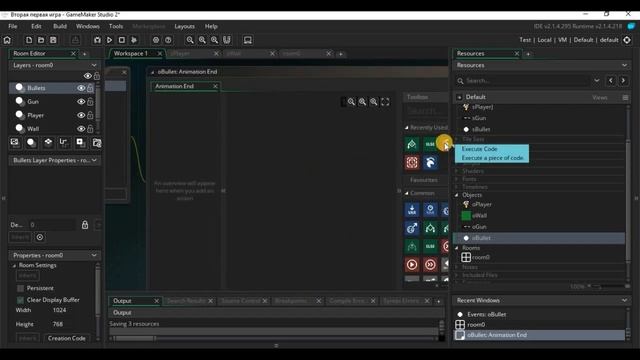Image resolution: width=640 pixels, height=360 pixels.
Task: Select oPlayer object in resource tree
Action: 482,204
